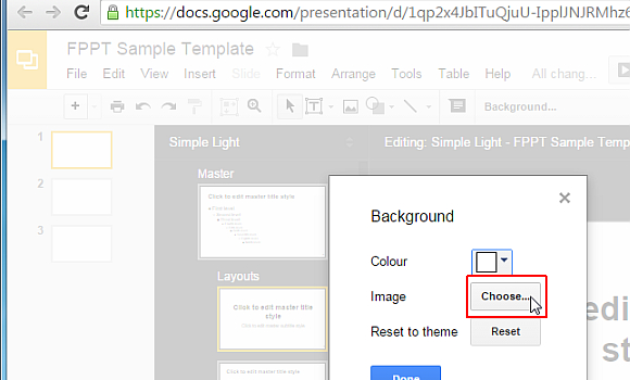Image resolution: width=630 pixels, height=380 pixels.
Task: Open the Shape dropdown arrow
Action: [392, 107]
